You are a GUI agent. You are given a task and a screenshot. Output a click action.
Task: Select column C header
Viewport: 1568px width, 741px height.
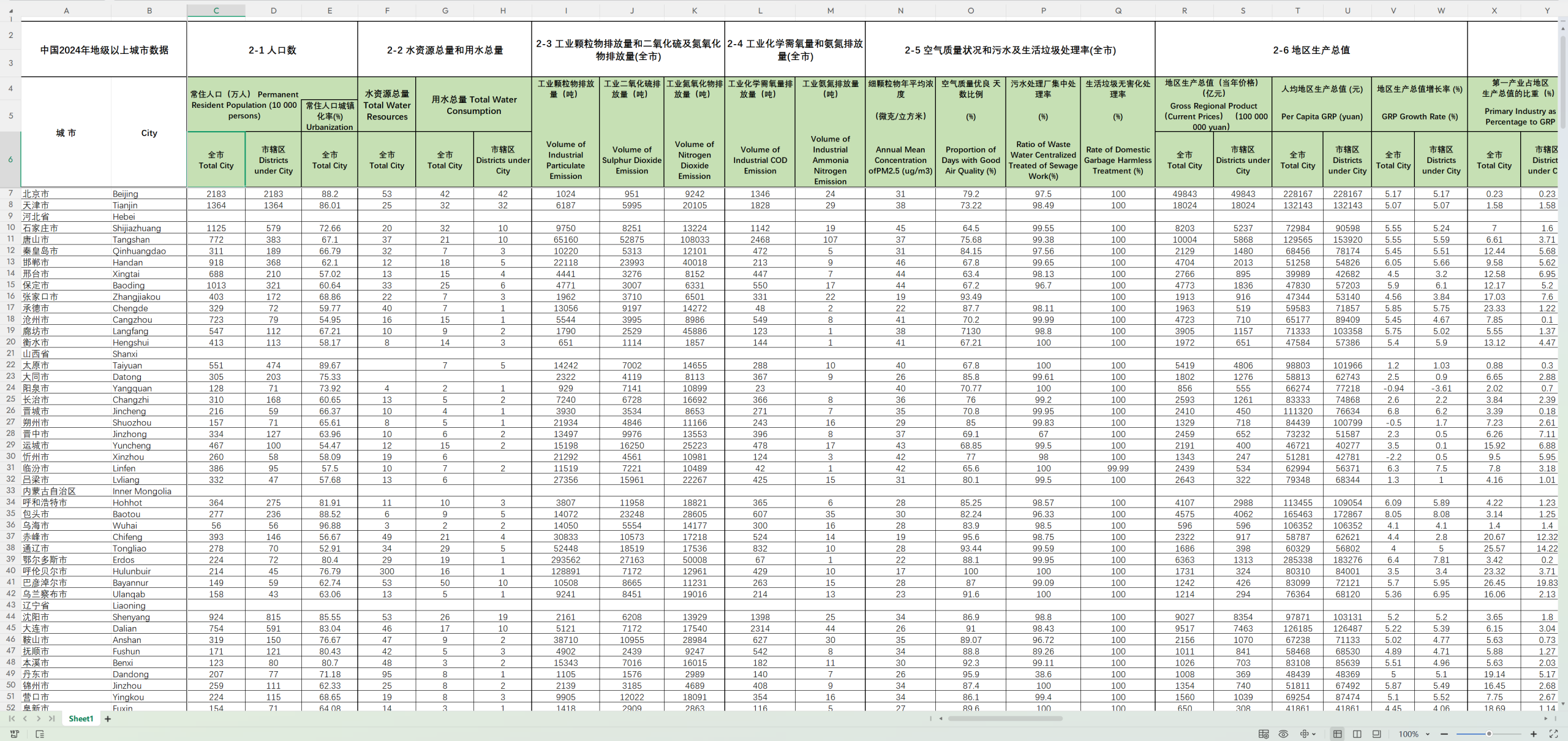(x=216, y=10)
